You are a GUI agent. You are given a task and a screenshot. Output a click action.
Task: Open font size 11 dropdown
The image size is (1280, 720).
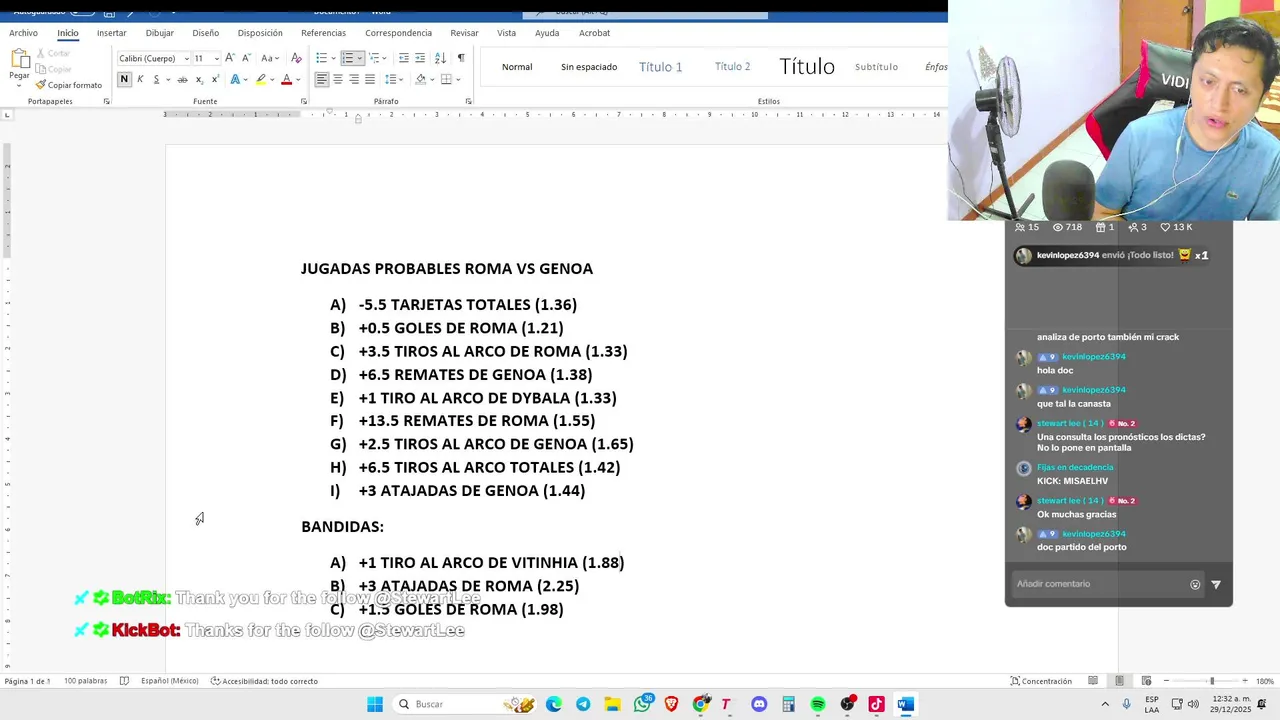(x=216, y=58)
